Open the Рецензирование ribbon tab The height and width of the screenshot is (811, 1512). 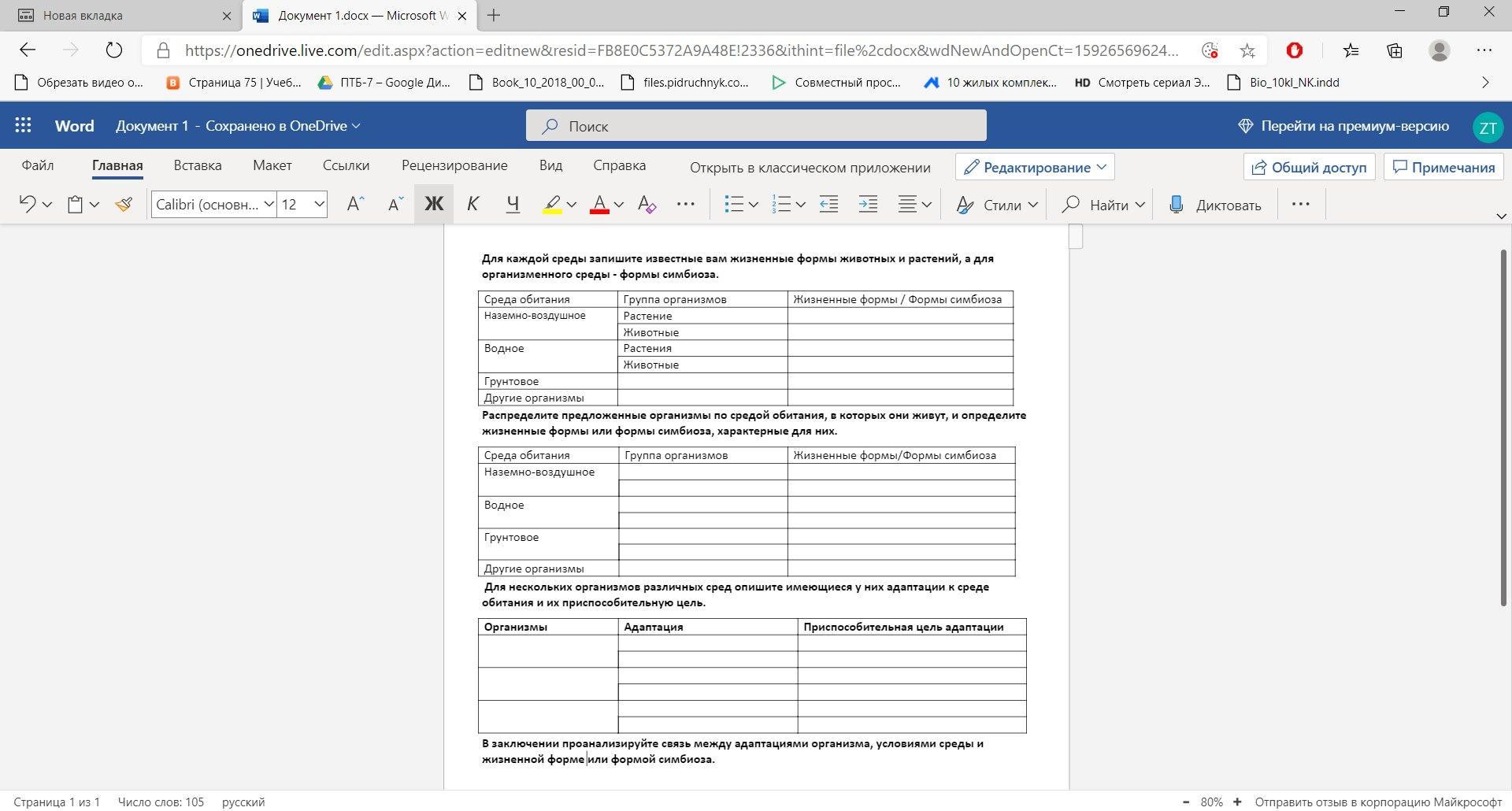(454, 165)
